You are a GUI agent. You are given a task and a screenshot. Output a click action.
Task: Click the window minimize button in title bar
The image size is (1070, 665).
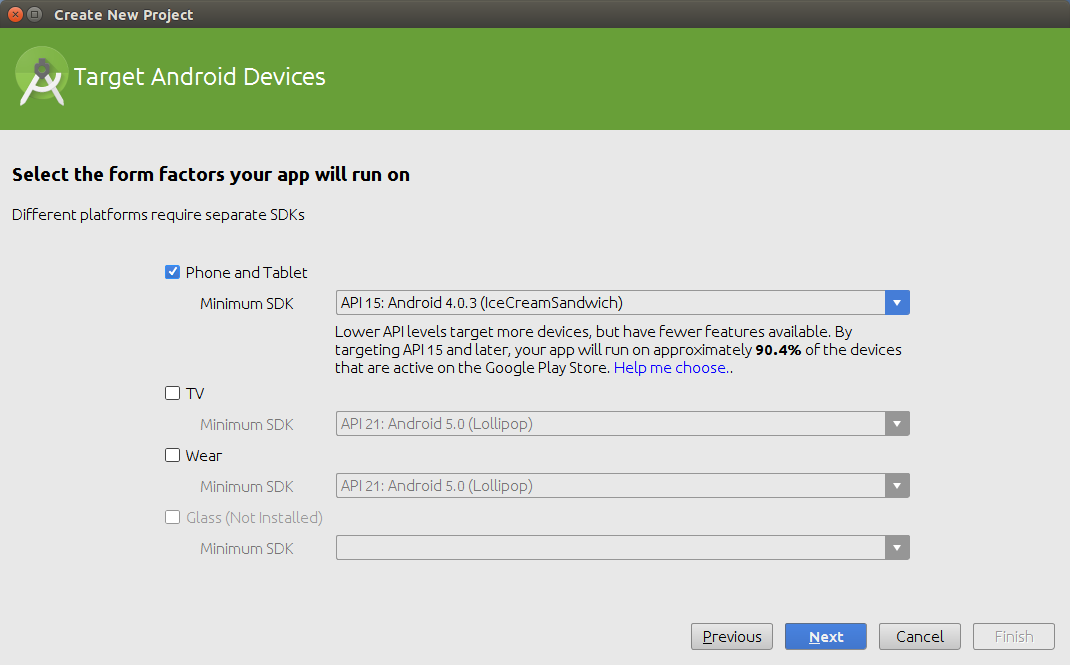35,15
